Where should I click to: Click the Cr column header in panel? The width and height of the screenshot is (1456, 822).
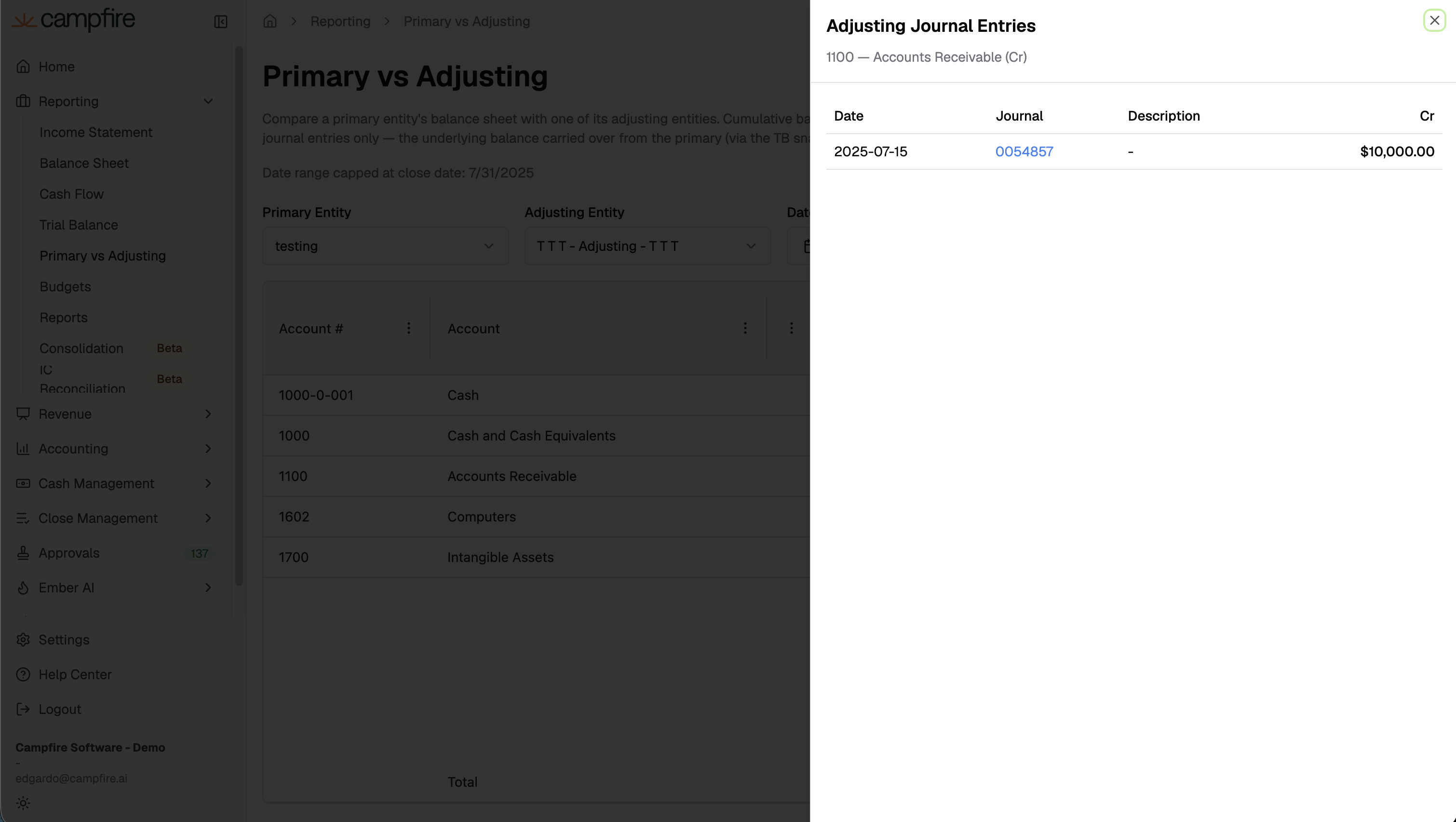pos(1427,116)
